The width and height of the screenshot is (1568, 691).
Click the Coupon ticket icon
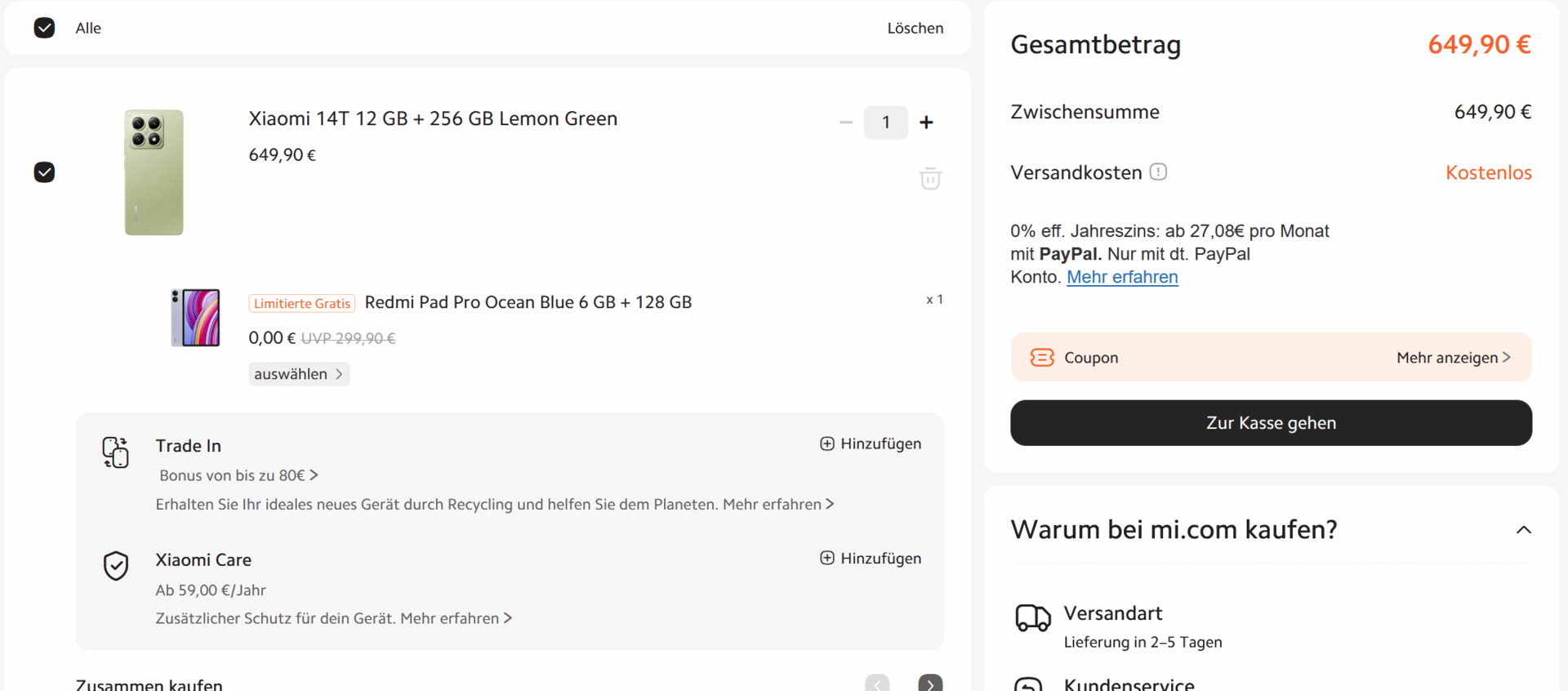tap(1042, 358)
